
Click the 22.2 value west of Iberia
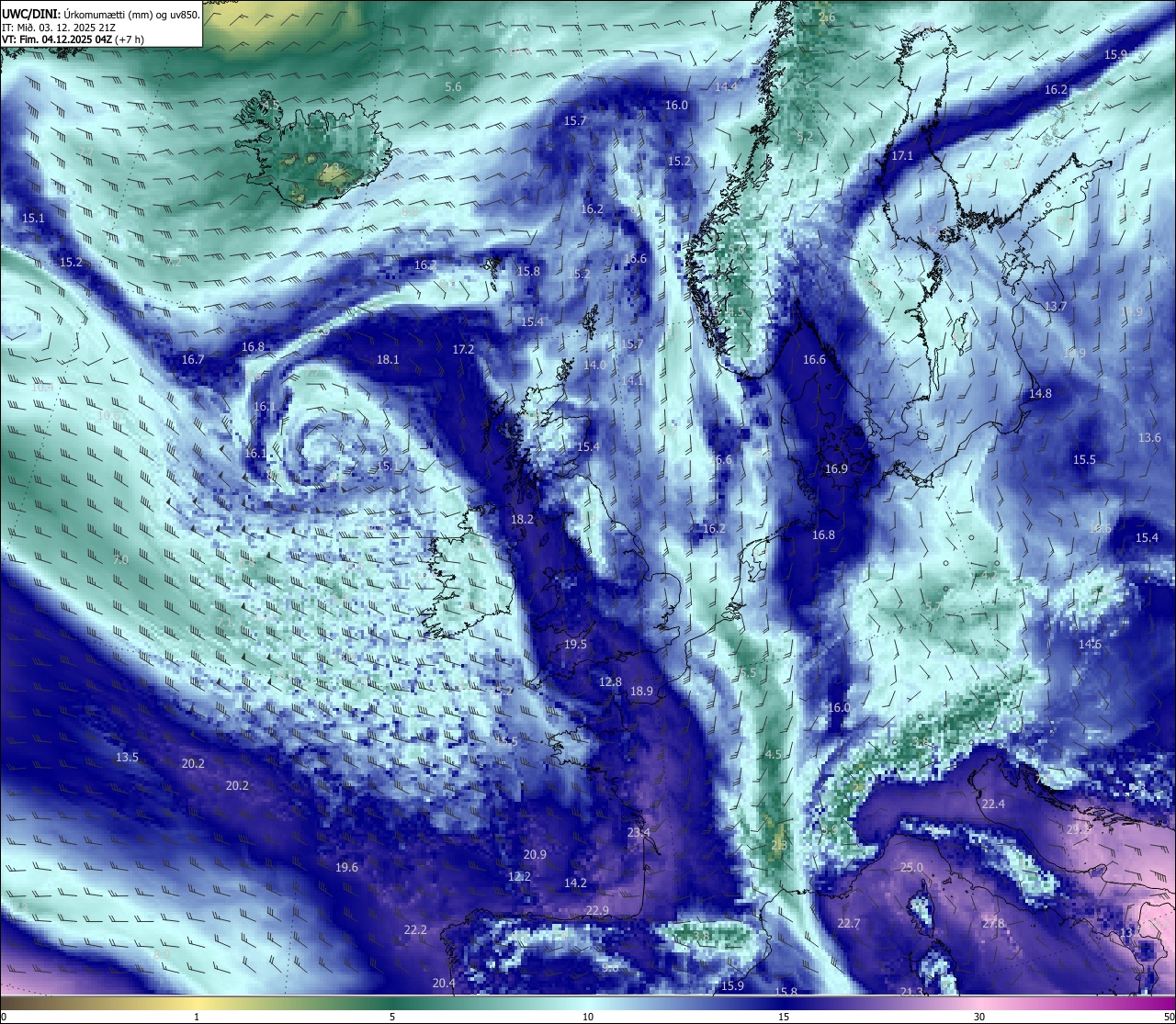pyautogui.click(x=415, y=930)
